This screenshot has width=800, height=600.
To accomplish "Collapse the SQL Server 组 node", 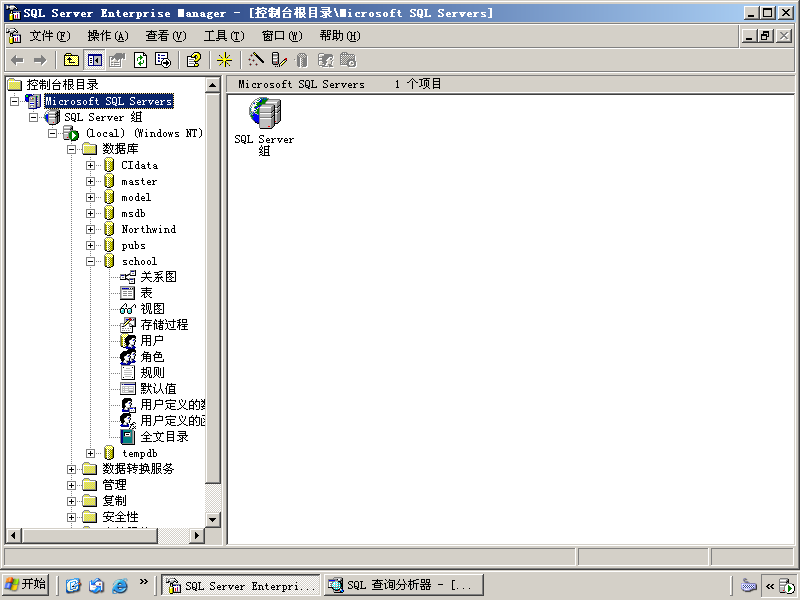I will click(34, 117).
